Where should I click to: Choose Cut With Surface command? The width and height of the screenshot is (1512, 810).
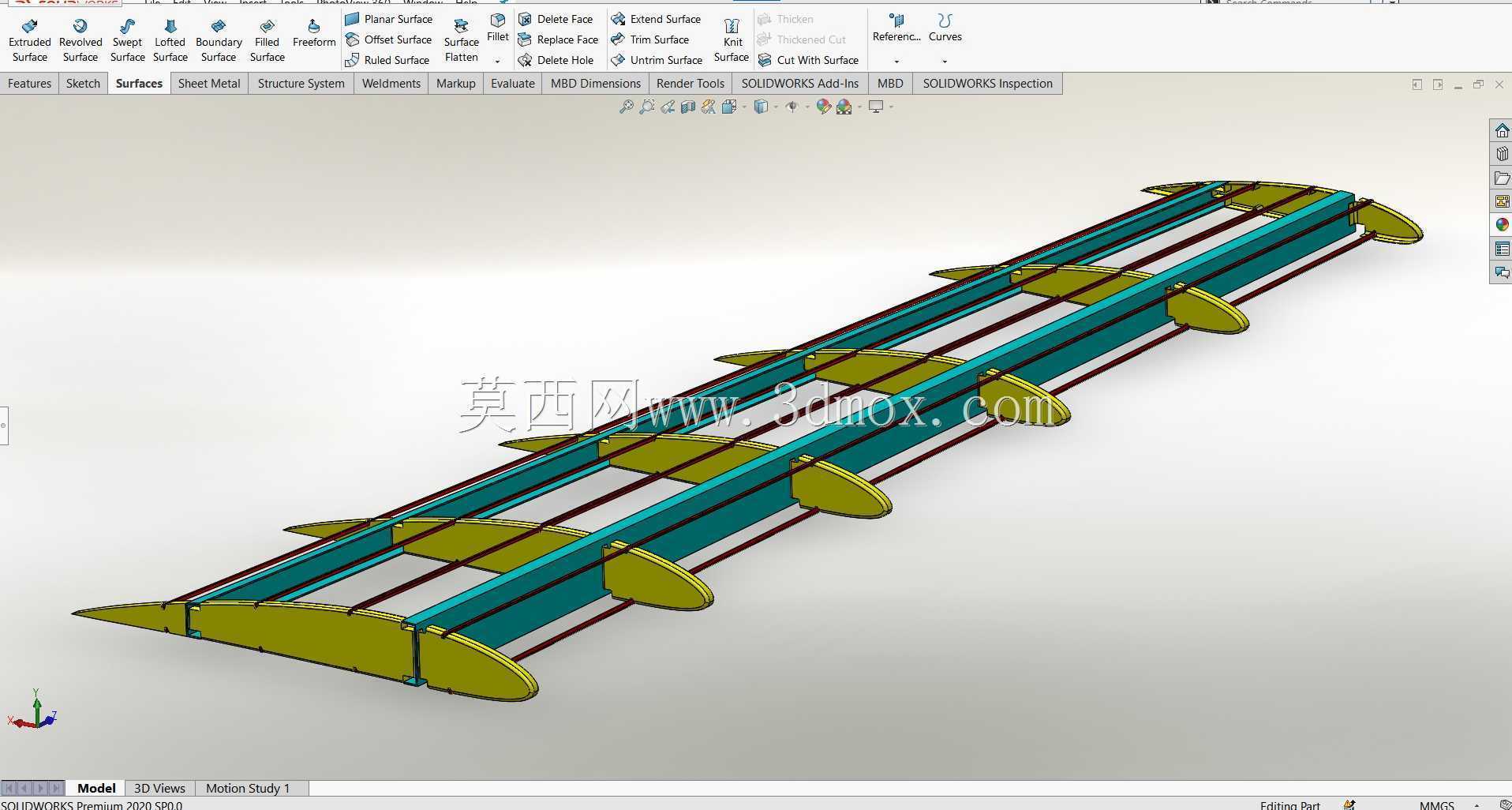pos(808,60)
